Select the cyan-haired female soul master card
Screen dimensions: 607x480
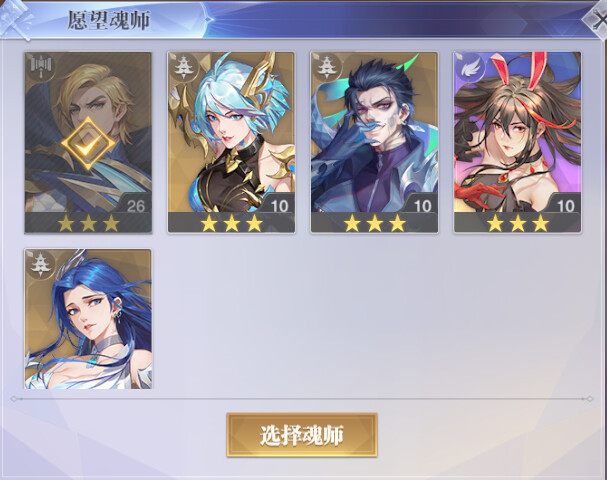[x=231, y=142]
